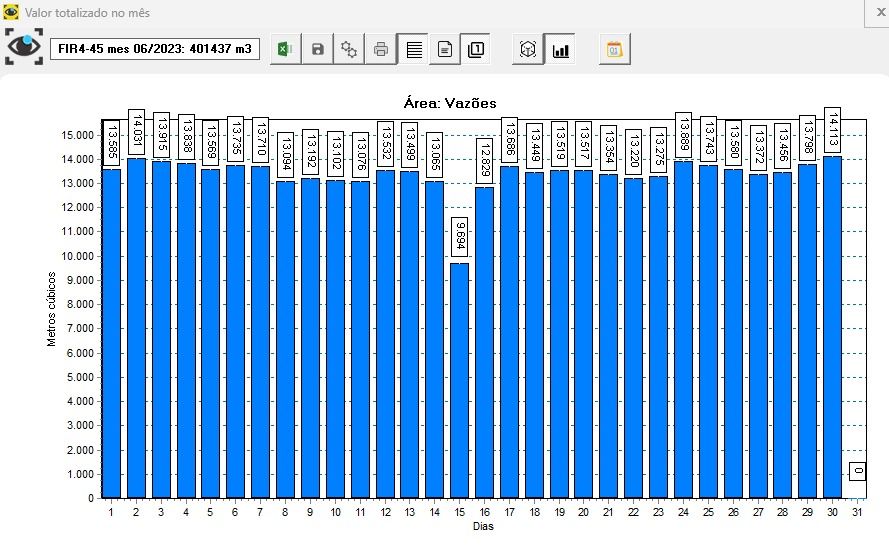Print the chart using the printer icon
Image resolution: width=889 pixels, height=545 pixels.
click(x=381, y=49)
